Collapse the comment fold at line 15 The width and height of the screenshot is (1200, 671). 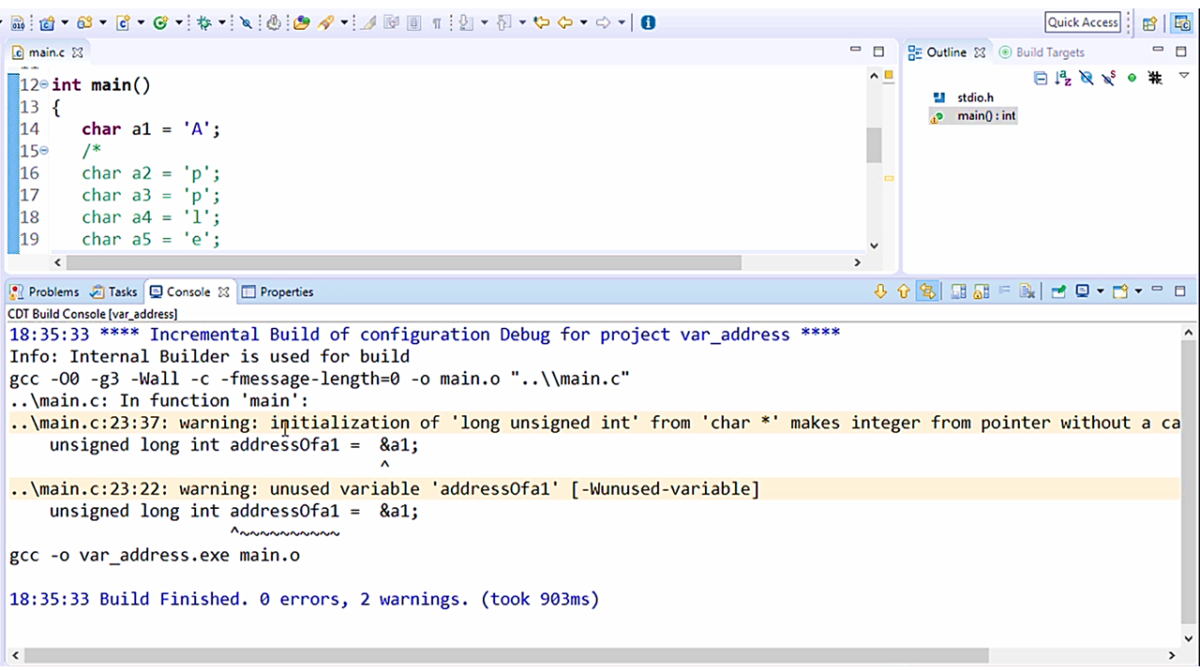(43, 151)
